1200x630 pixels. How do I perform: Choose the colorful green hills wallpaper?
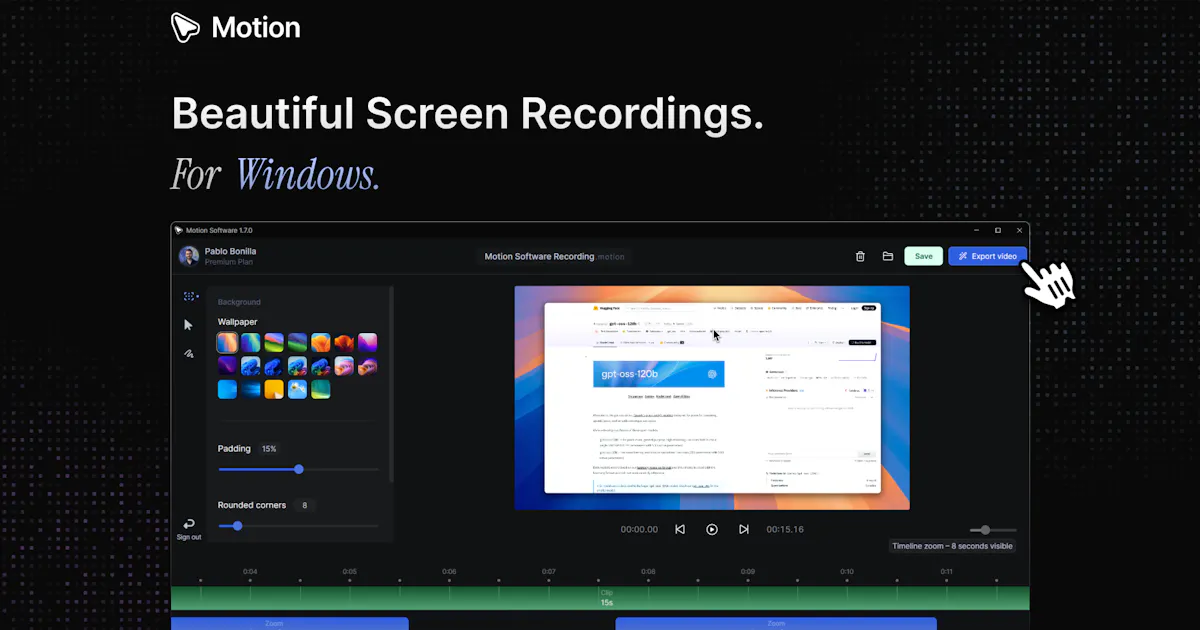click(x=274, y=342)
